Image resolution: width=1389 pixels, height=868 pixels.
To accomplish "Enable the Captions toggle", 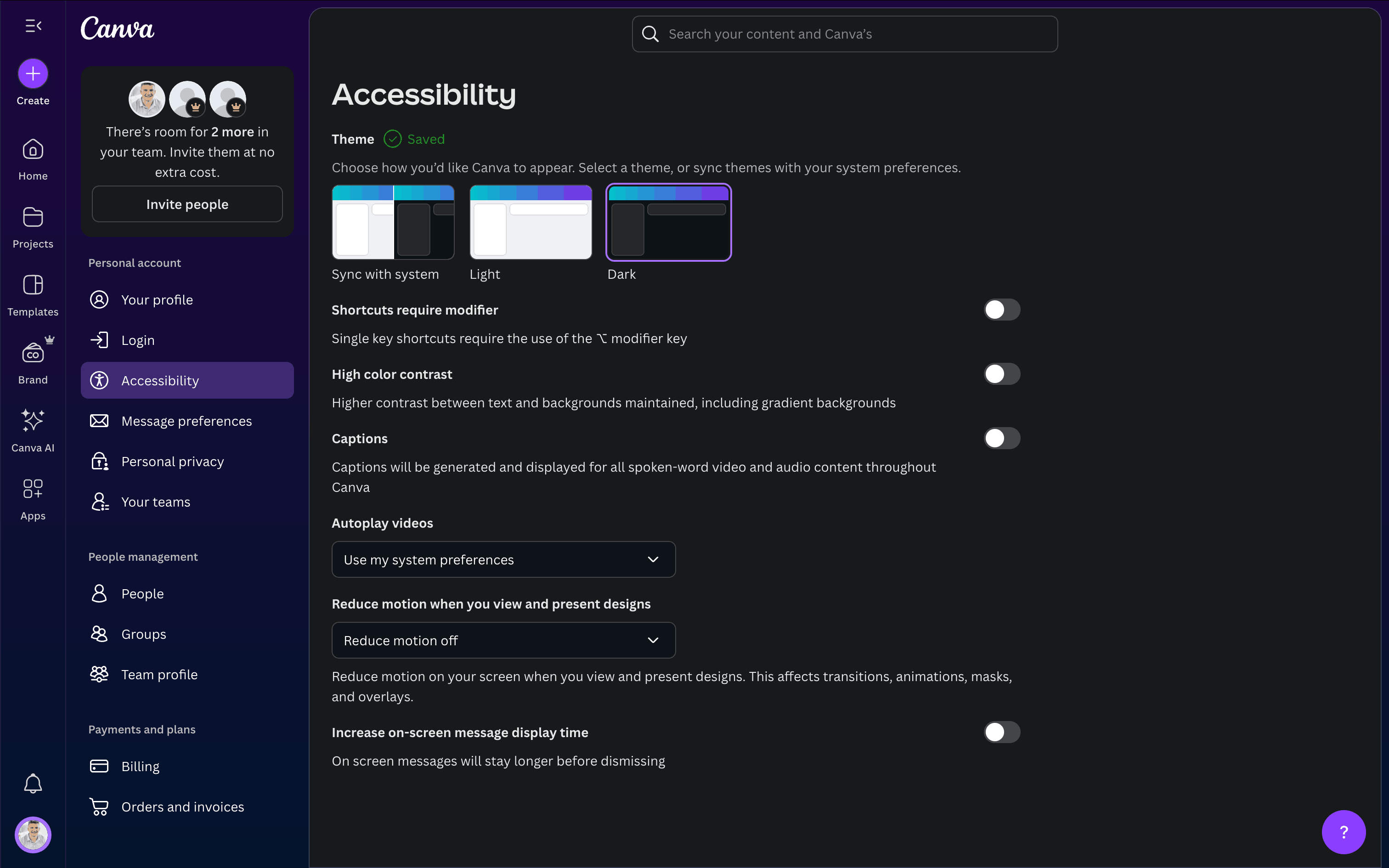I will [1002, 439].
